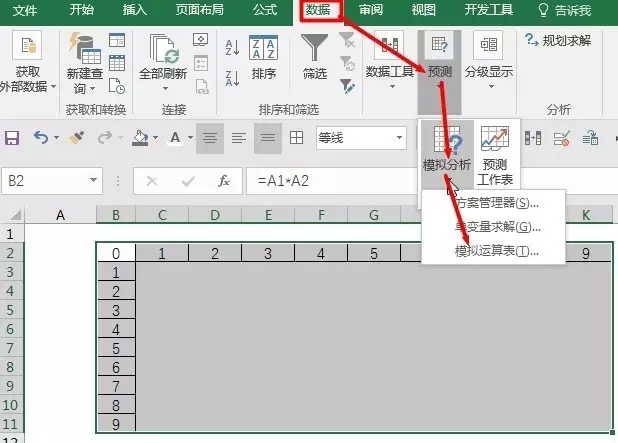
Task: Open 新建查询 in the ribbon
Action: (86, 58)
